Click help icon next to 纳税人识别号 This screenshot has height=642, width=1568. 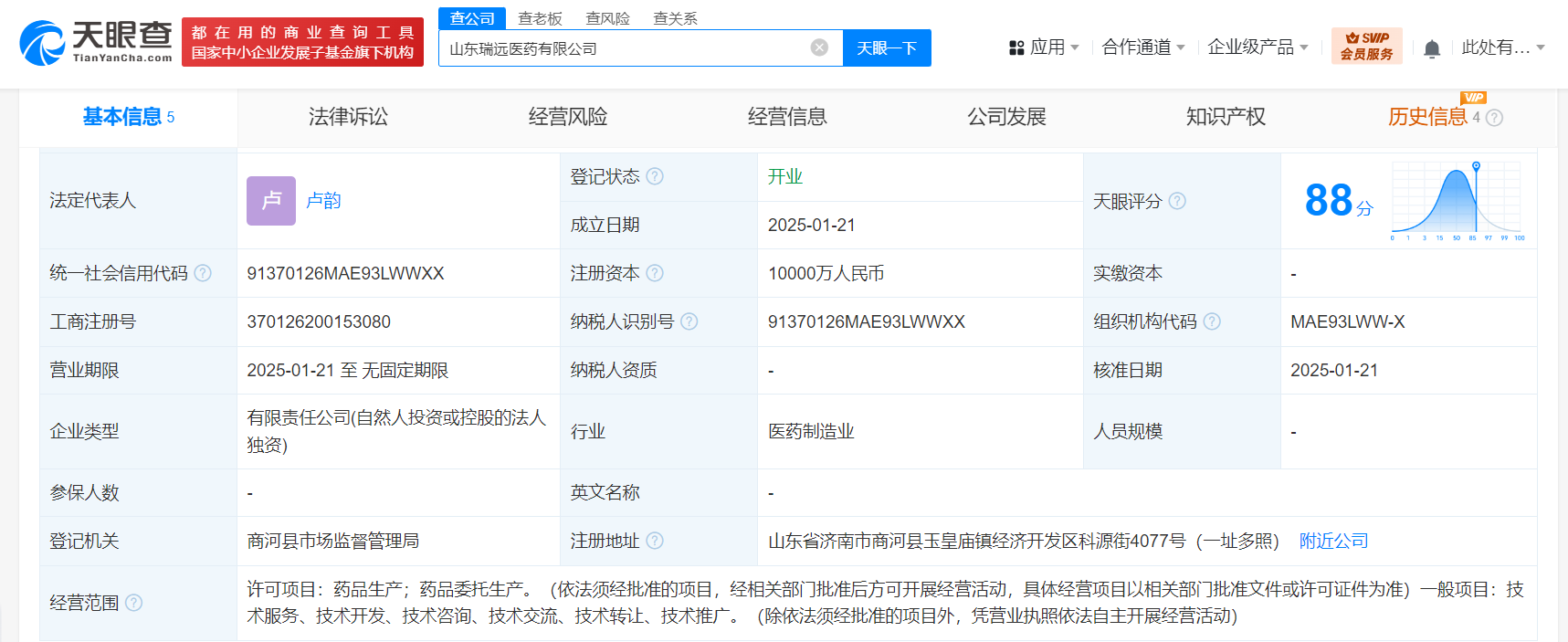pos(689,321)
